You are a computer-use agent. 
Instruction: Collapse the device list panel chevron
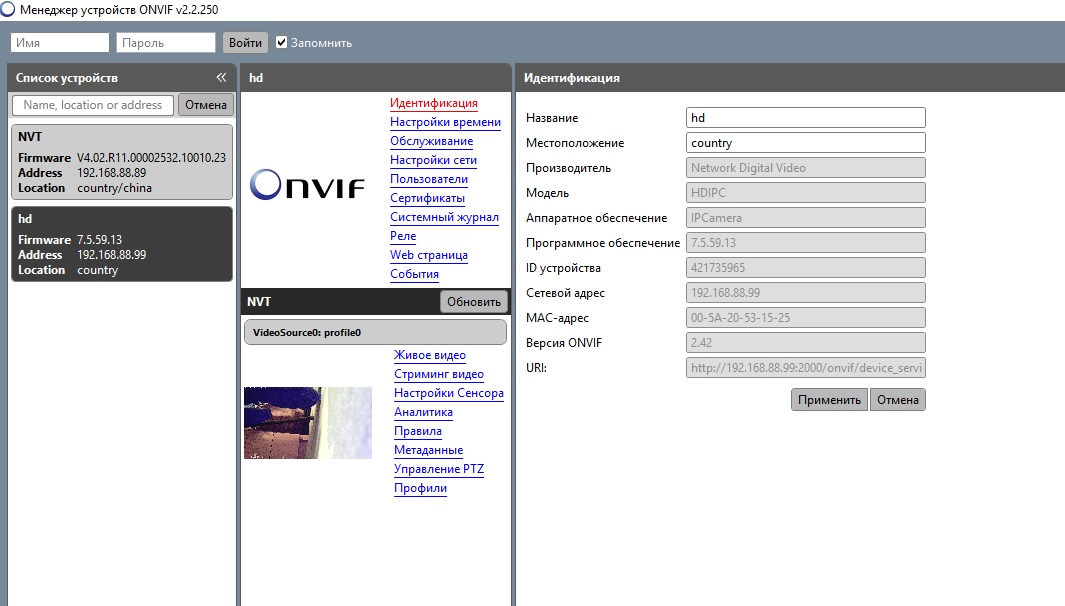click(221, 78)
